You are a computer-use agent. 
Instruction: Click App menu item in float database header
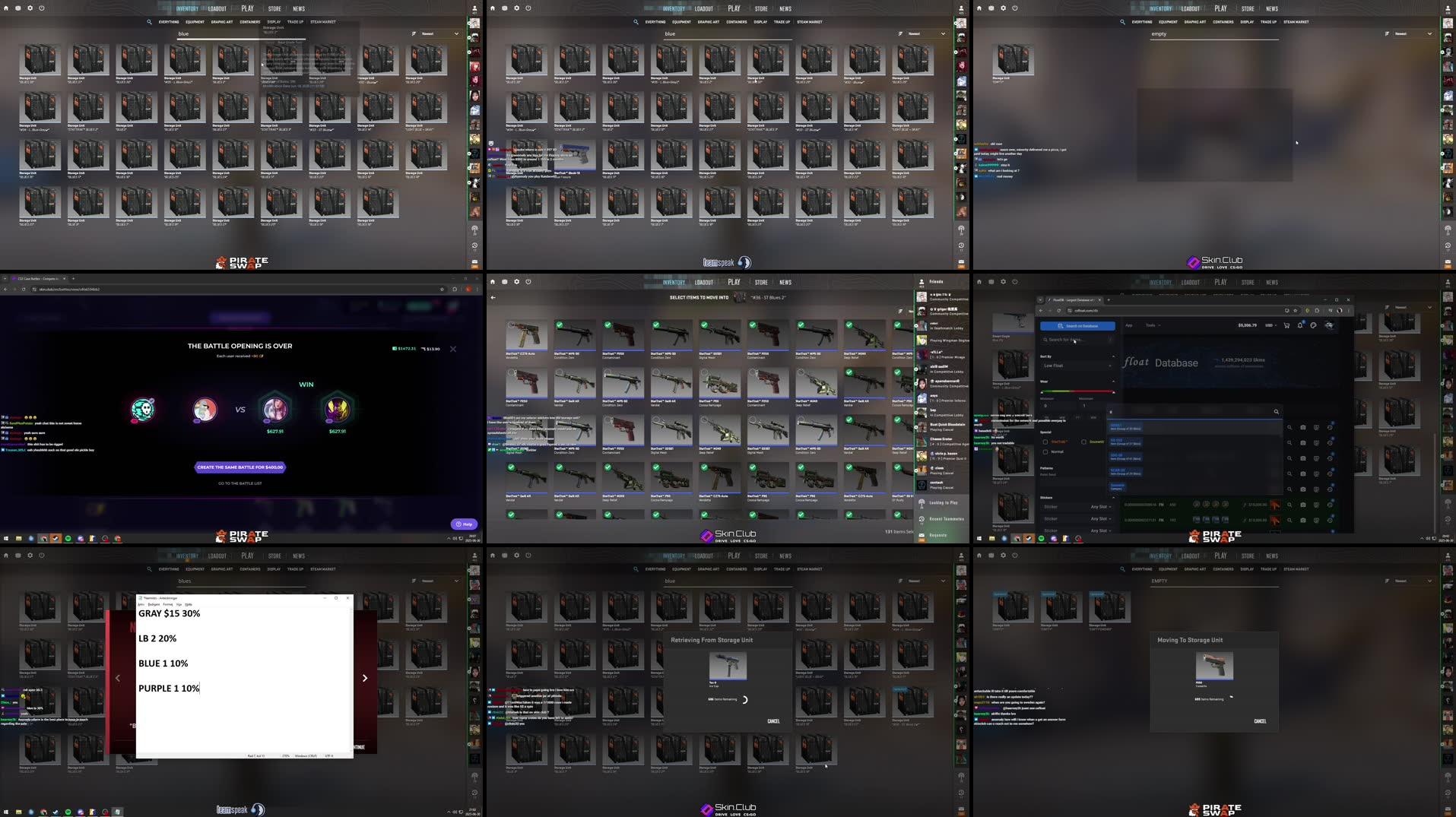click(x=1128, y=325)
